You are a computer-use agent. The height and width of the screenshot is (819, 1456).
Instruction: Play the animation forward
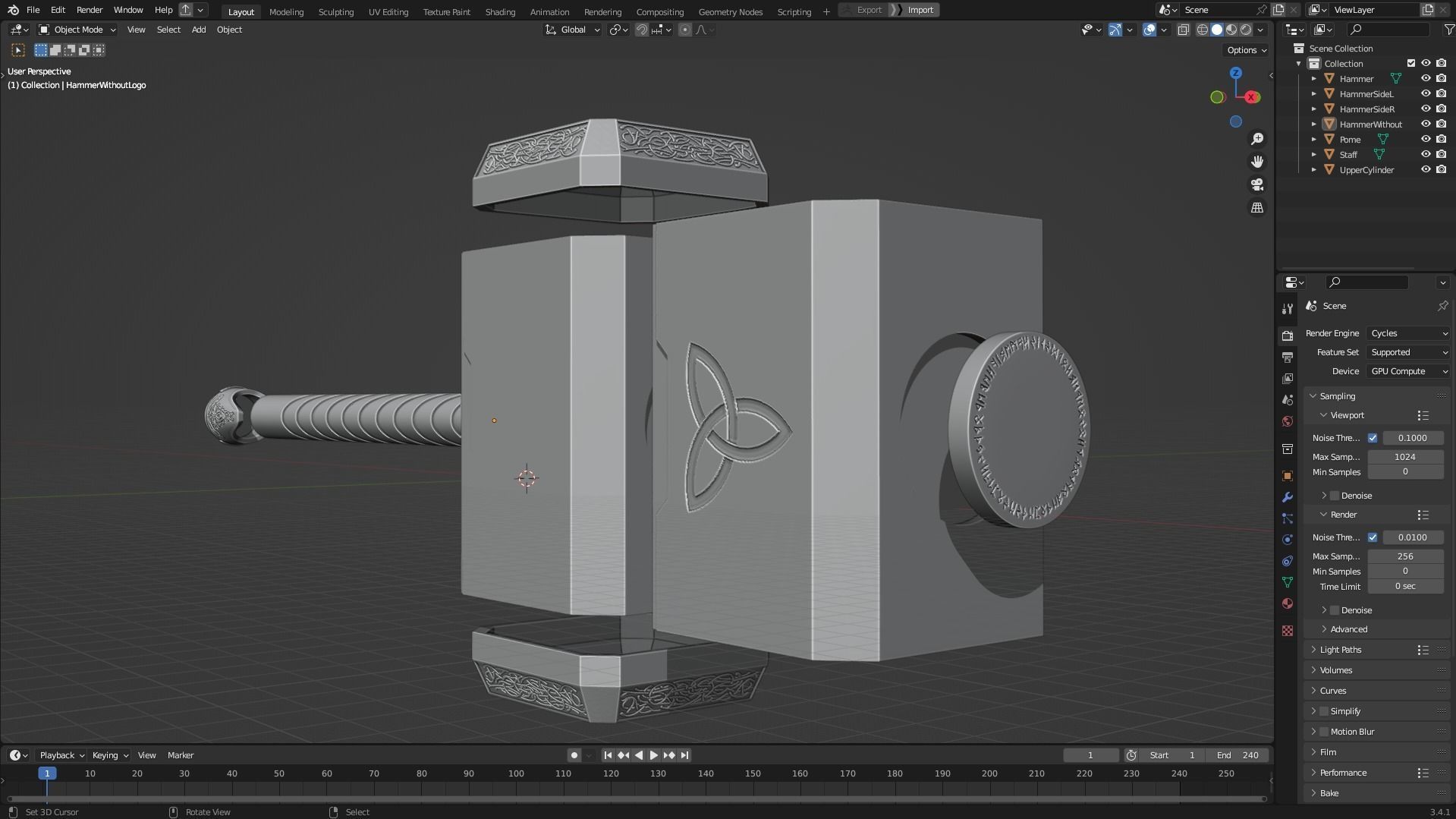(653, 755)
